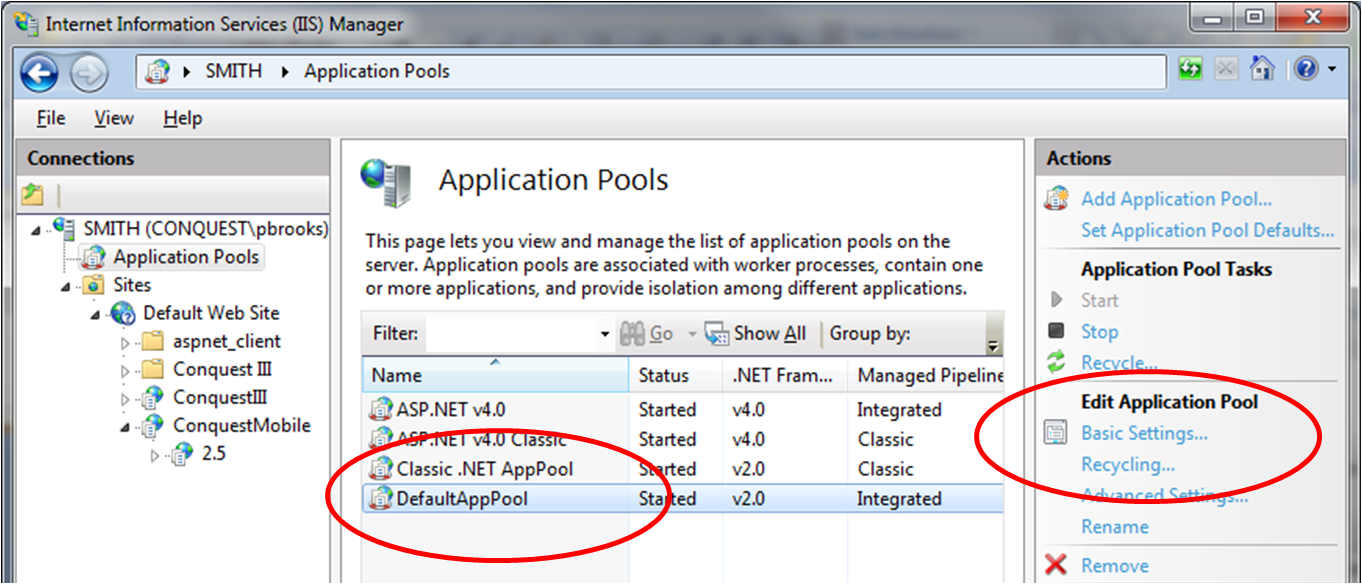
Task: Open dropdown arrow next to Help icon
Action: [x=1331, y=70]
